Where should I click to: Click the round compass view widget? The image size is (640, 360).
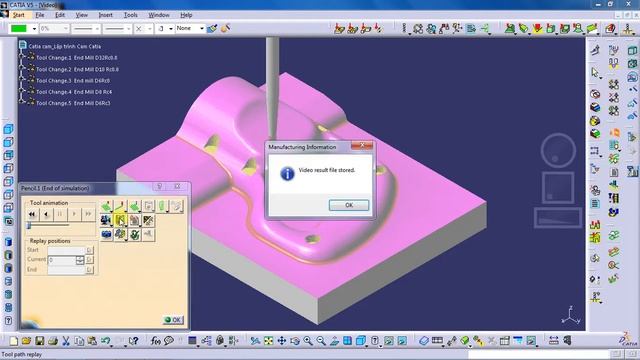(x=558, y=150)
